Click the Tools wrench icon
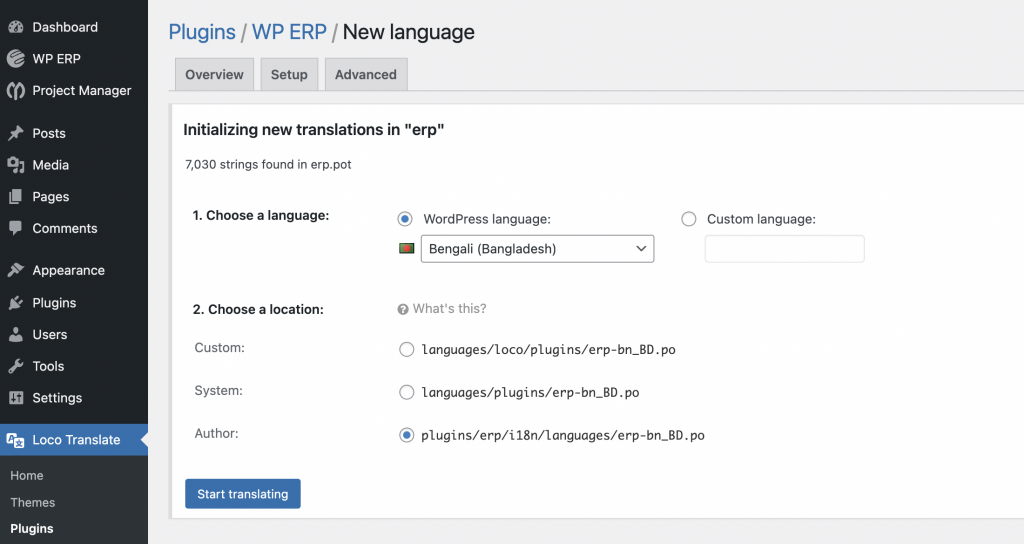1024x544 pixels. (x=16, y=366)
